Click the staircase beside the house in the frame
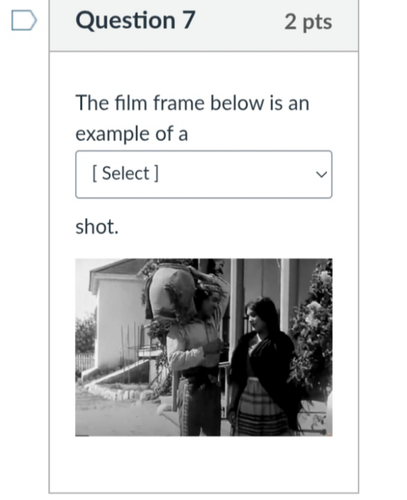 tap(117, 372)
